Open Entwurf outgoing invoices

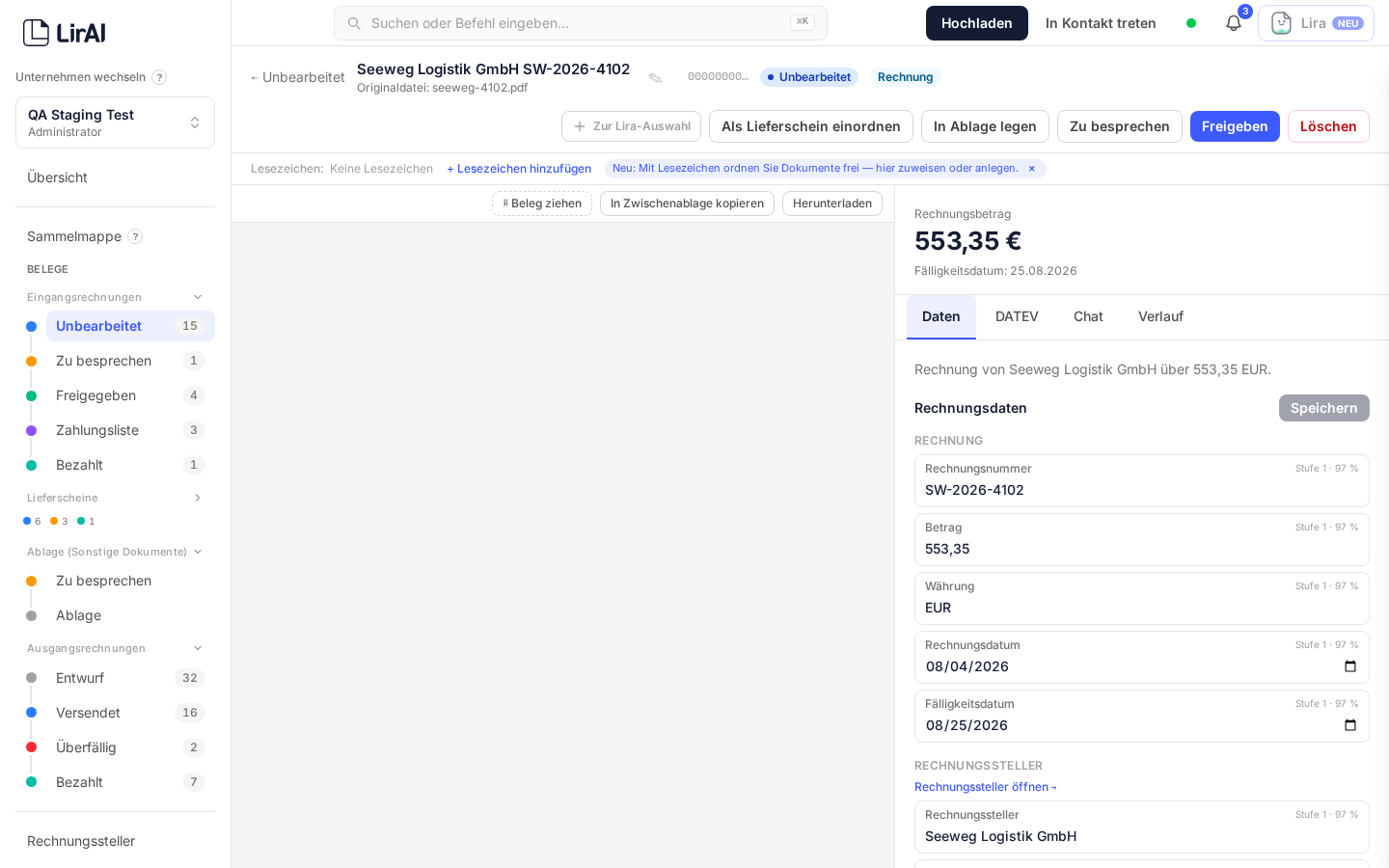(x=130, y=678)
